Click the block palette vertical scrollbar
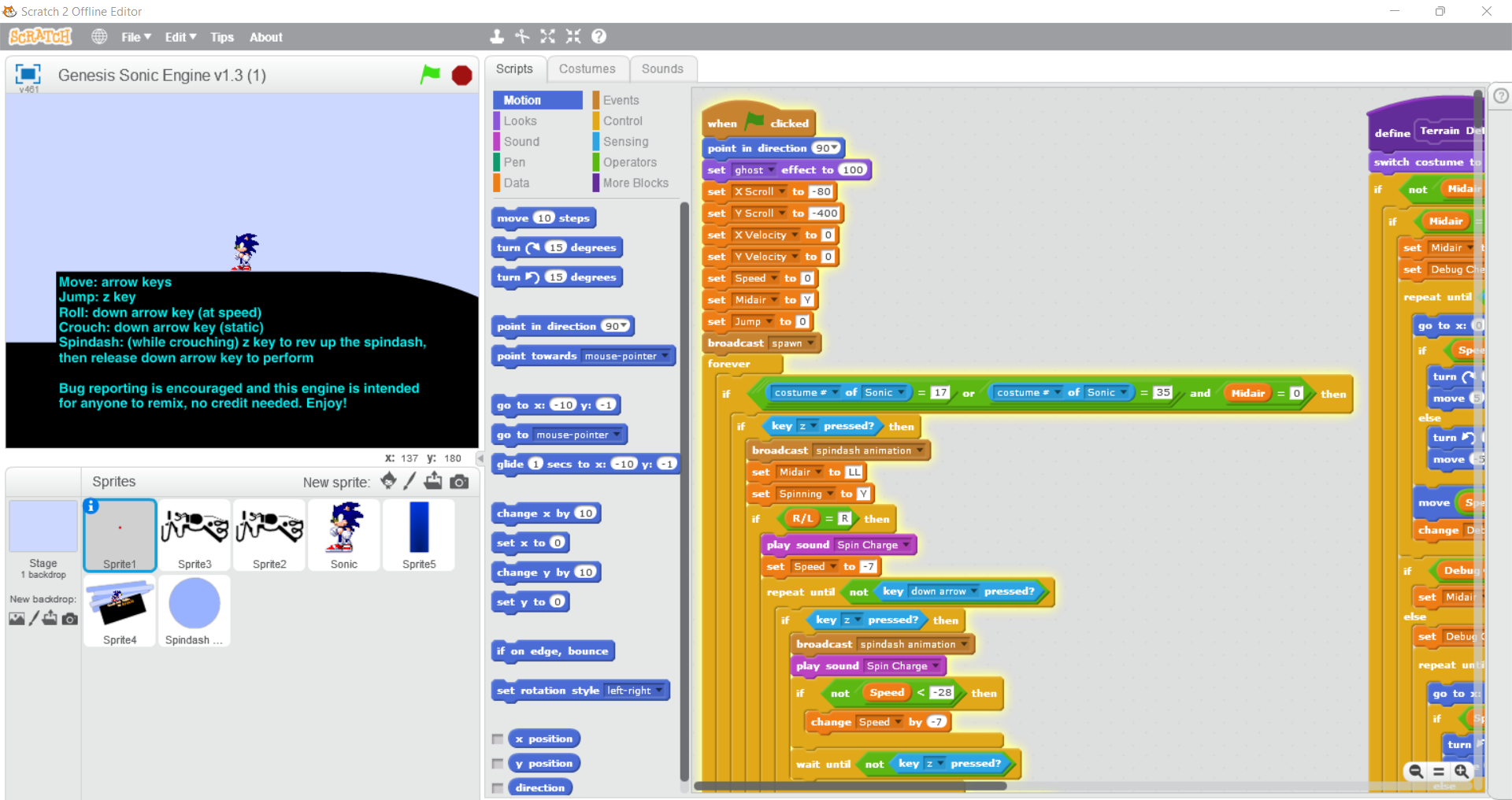Image resolution: width=1512 pixels, height=800 pixels. pos(684,492)
